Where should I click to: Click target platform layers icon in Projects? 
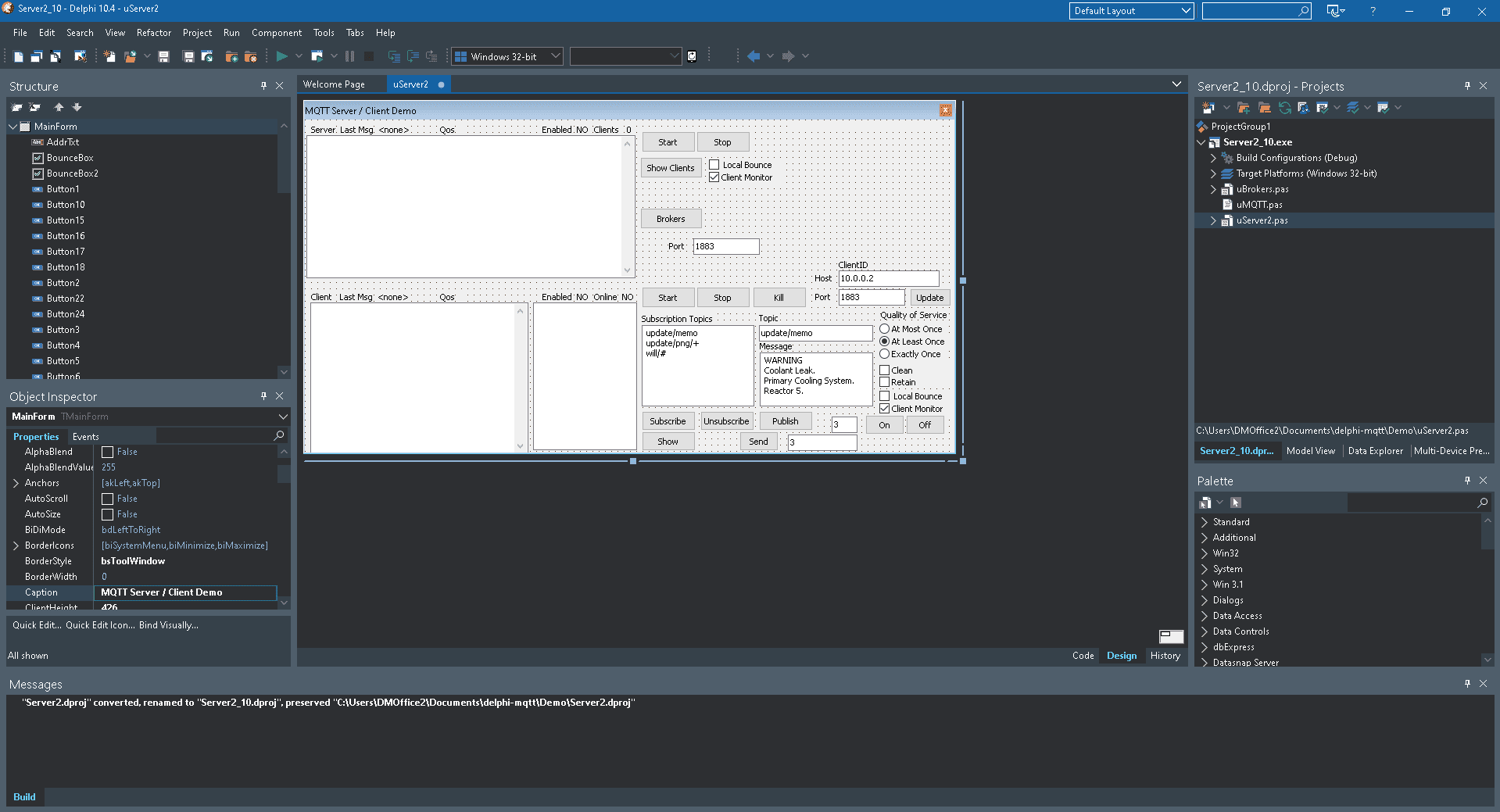1353,108
